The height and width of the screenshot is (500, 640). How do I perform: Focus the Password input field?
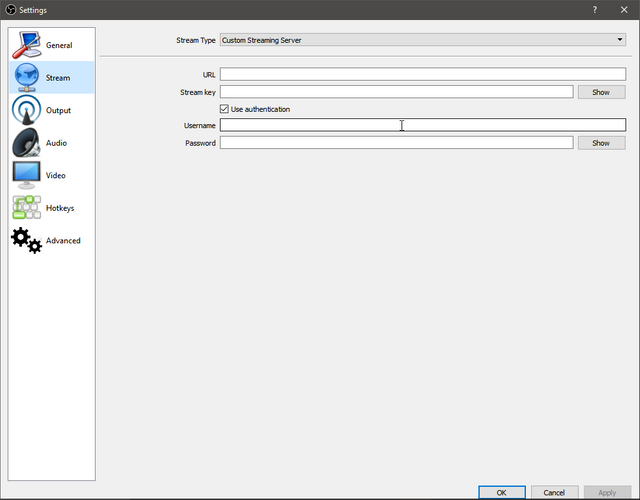click(x=397, y=142)
